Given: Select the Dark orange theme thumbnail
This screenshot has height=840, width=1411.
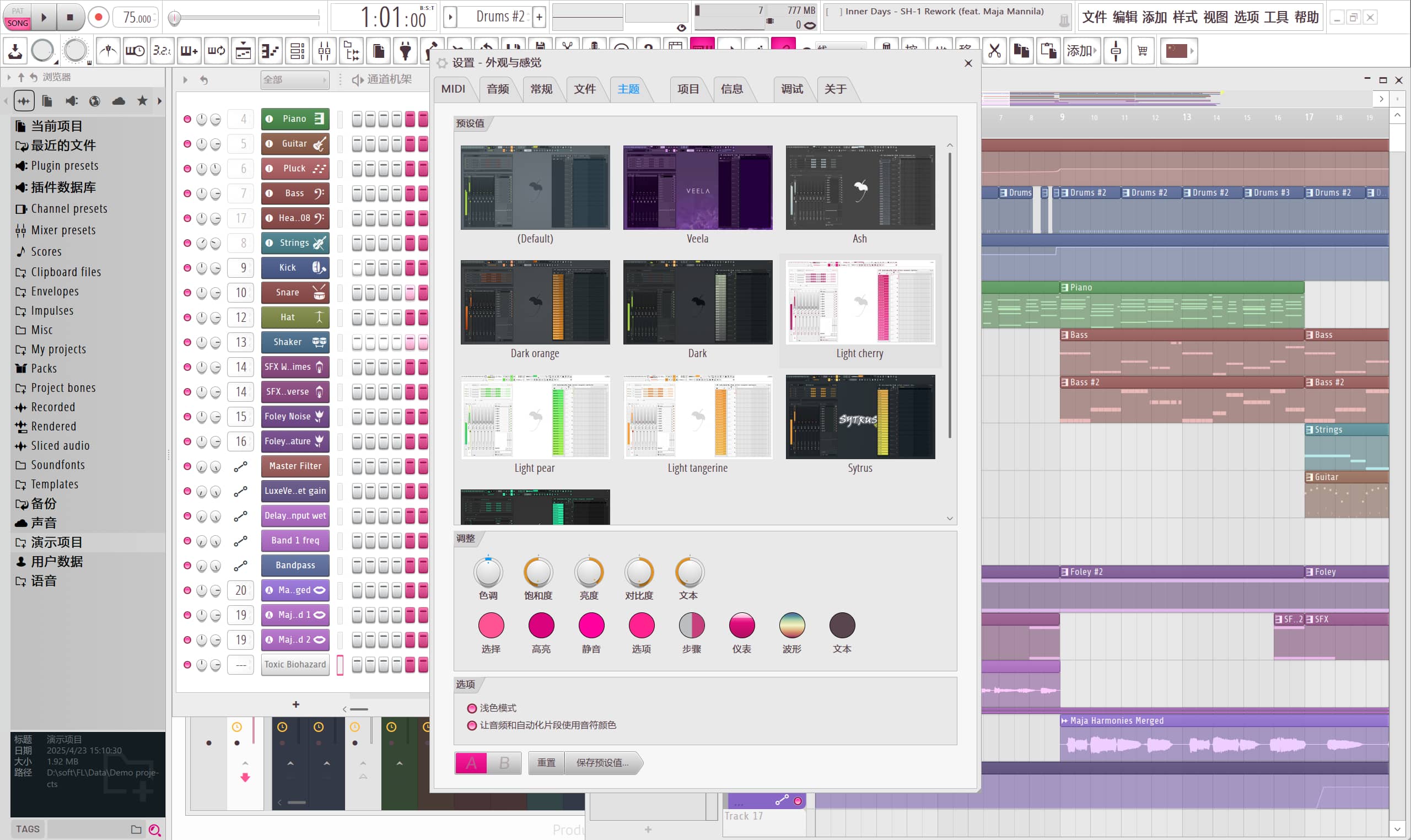Looking at the screenshot, I should tap(535, 302).
